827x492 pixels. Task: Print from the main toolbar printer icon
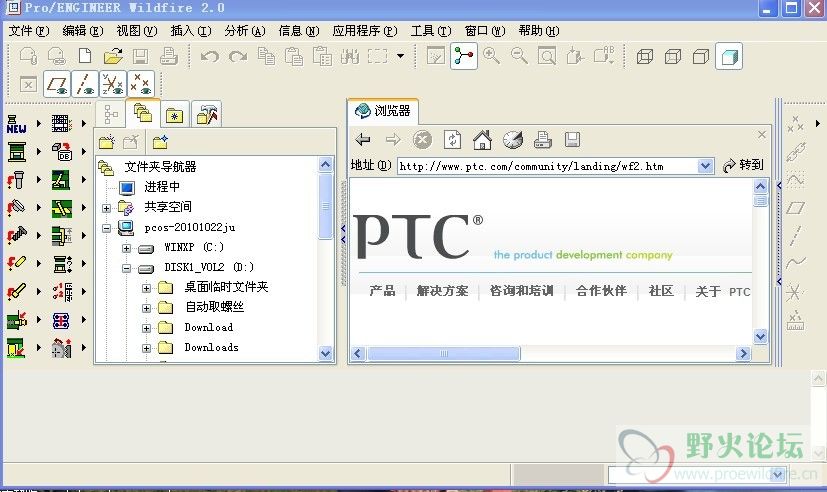coord(169,56)
